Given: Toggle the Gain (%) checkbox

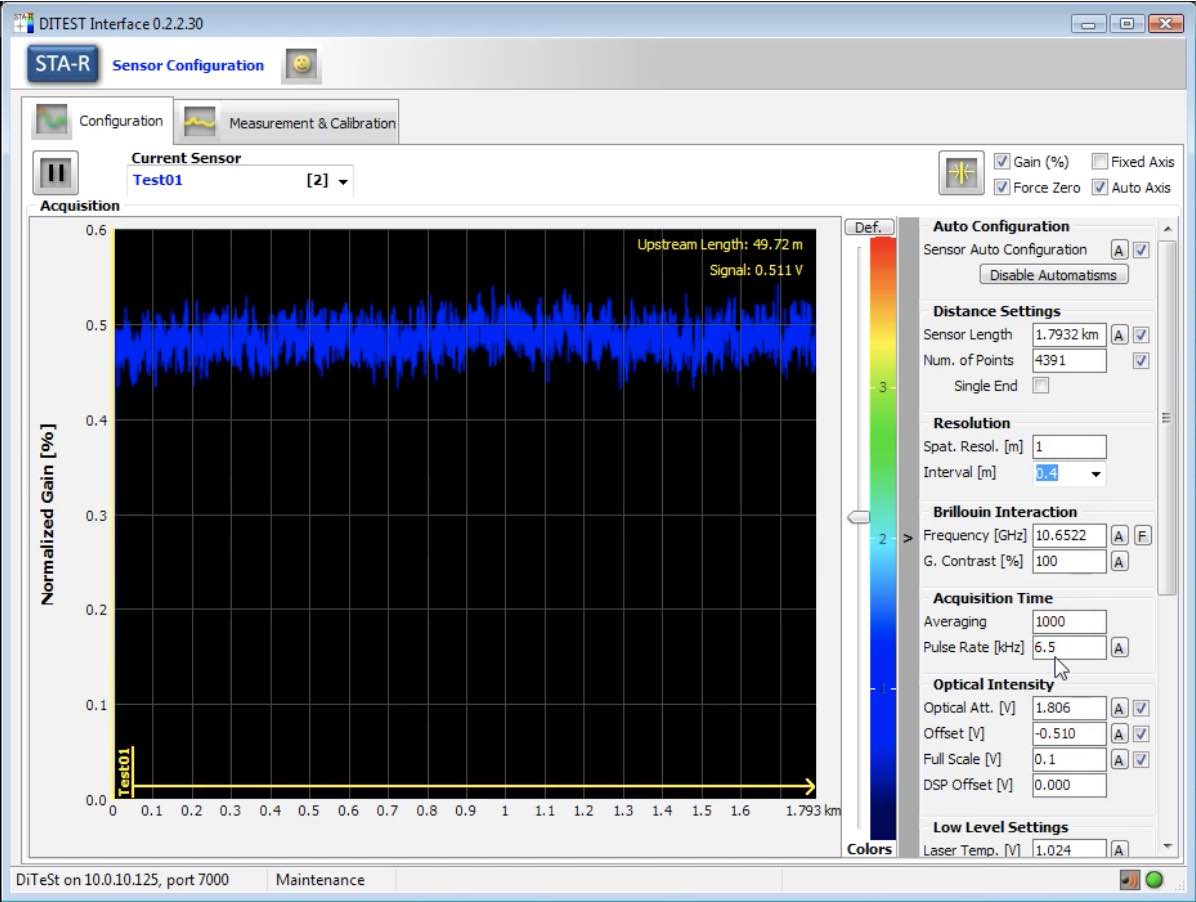Looking at the screenshot, I should 1001,162.
